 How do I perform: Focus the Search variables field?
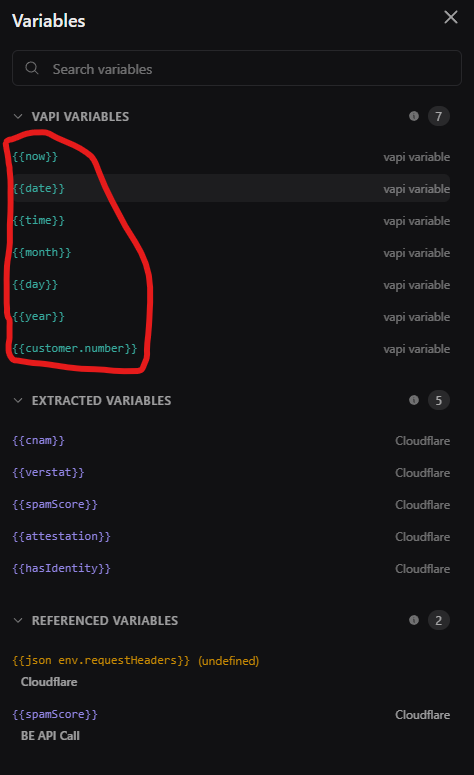click(x=237, y=68)
